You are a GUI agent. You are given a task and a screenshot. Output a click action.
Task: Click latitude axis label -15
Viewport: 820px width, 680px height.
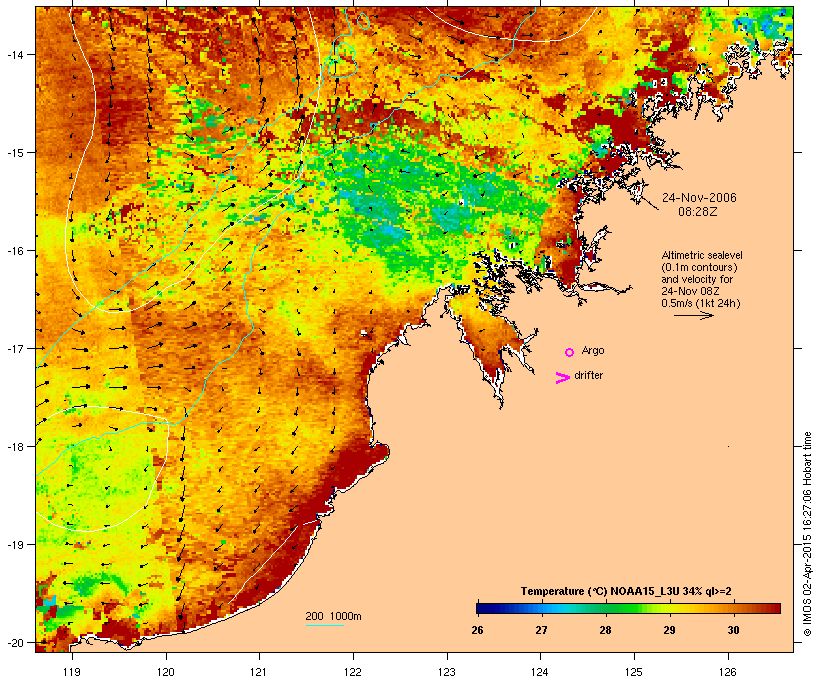click(15, 153)
